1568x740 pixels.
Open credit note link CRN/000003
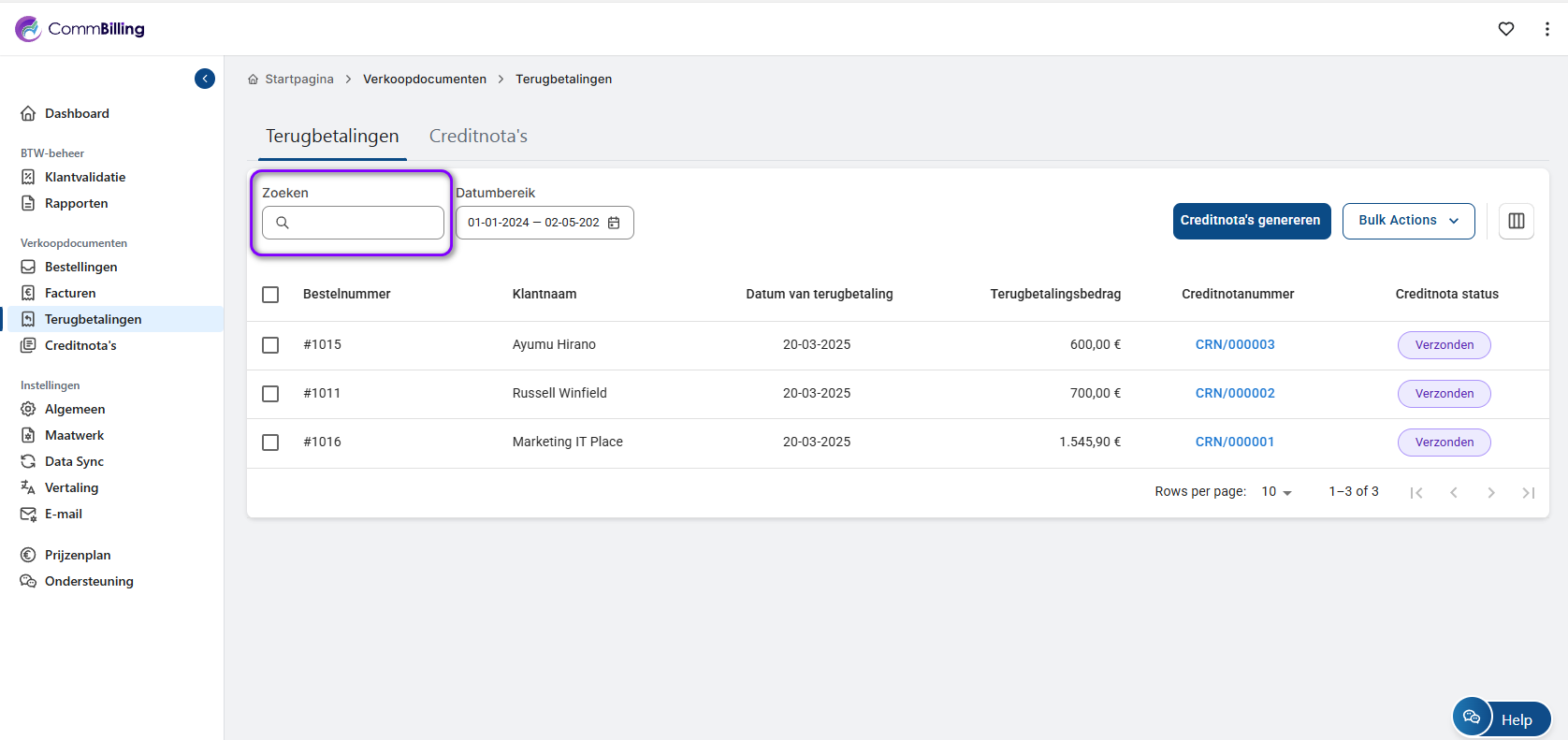click(x=1235, y=345)
